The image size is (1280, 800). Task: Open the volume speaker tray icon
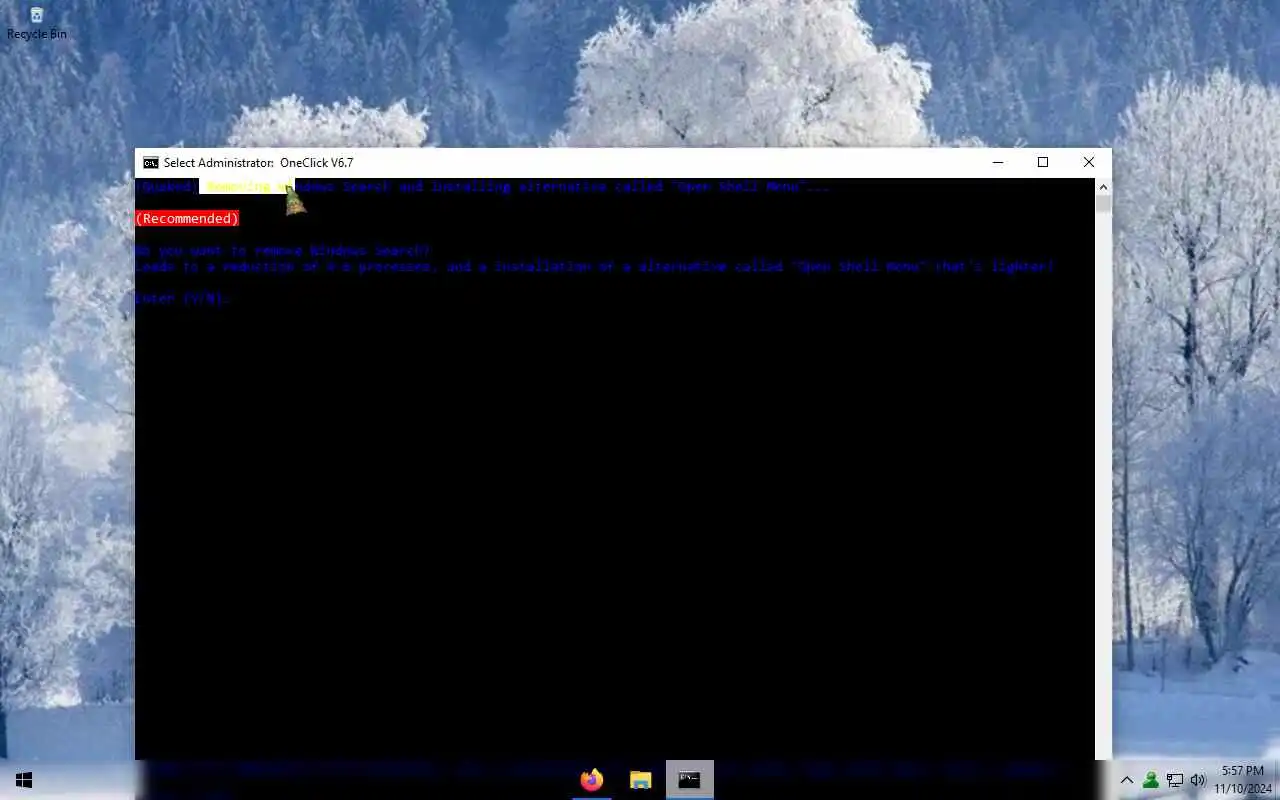[x=1198, y=780]
